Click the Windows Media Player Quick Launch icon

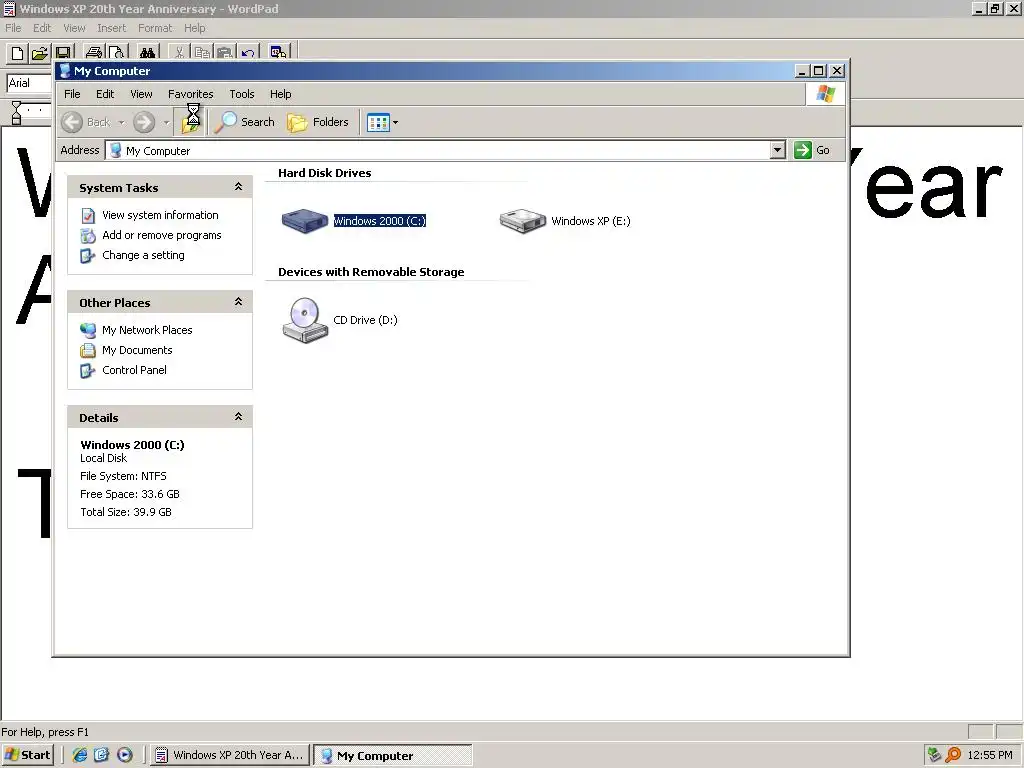(x=124, y=755)
